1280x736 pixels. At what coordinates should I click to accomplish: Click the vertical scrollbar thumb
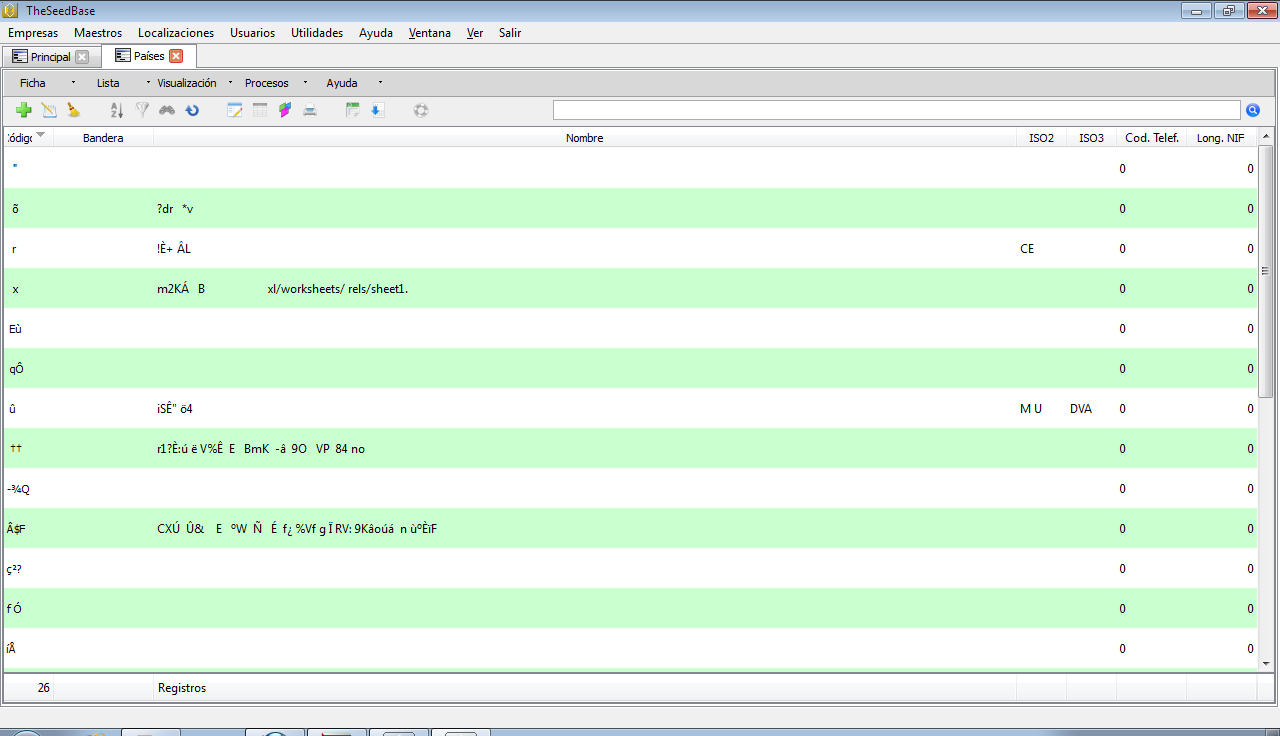(x=1266, y=271)
